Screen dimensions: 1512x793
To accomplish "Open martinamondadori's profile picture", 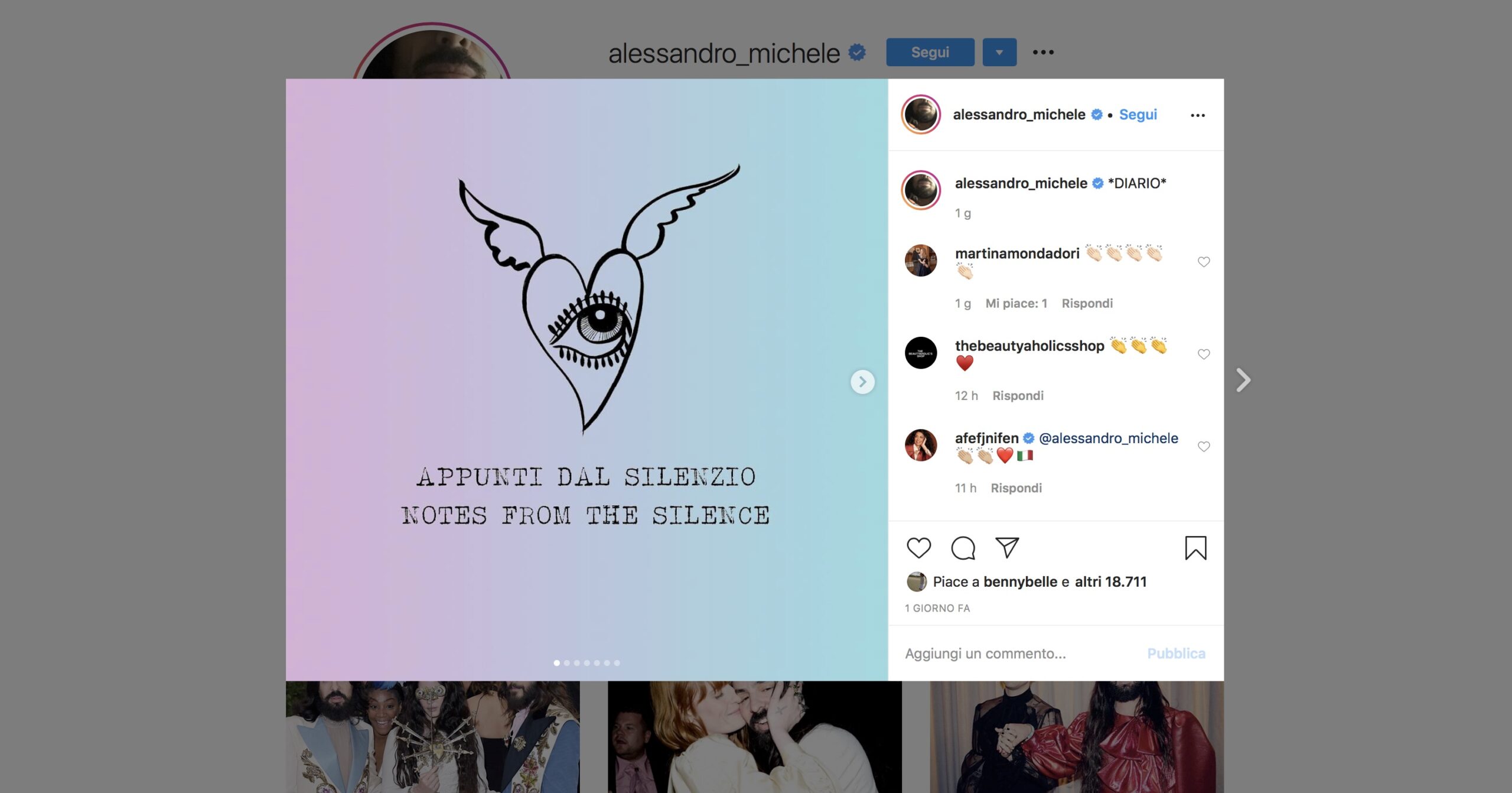I will pyautogui.click(x=921, y=261).
